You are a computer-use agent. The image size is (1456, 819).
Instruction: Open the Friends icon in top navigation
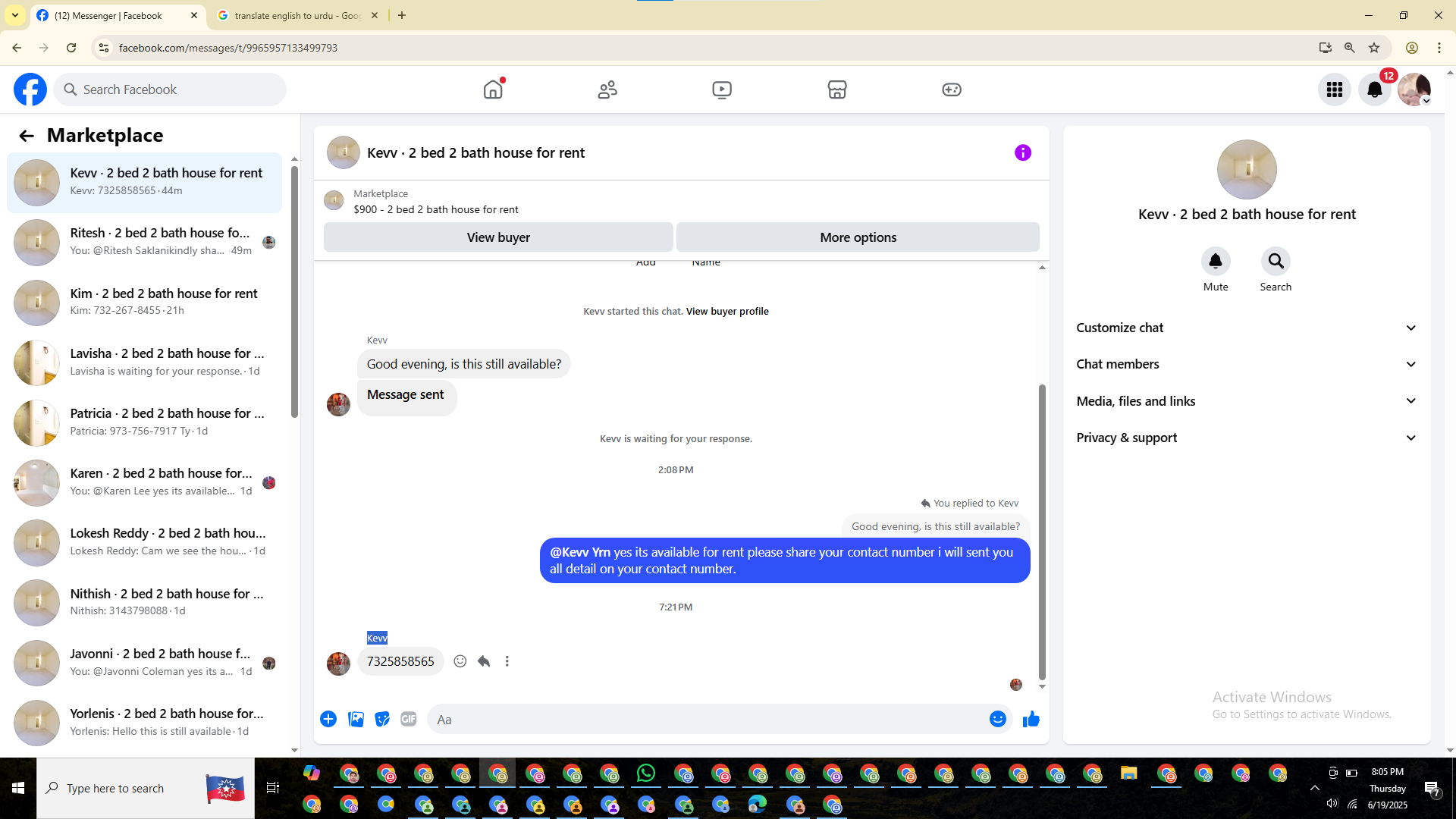coord(607,89)
